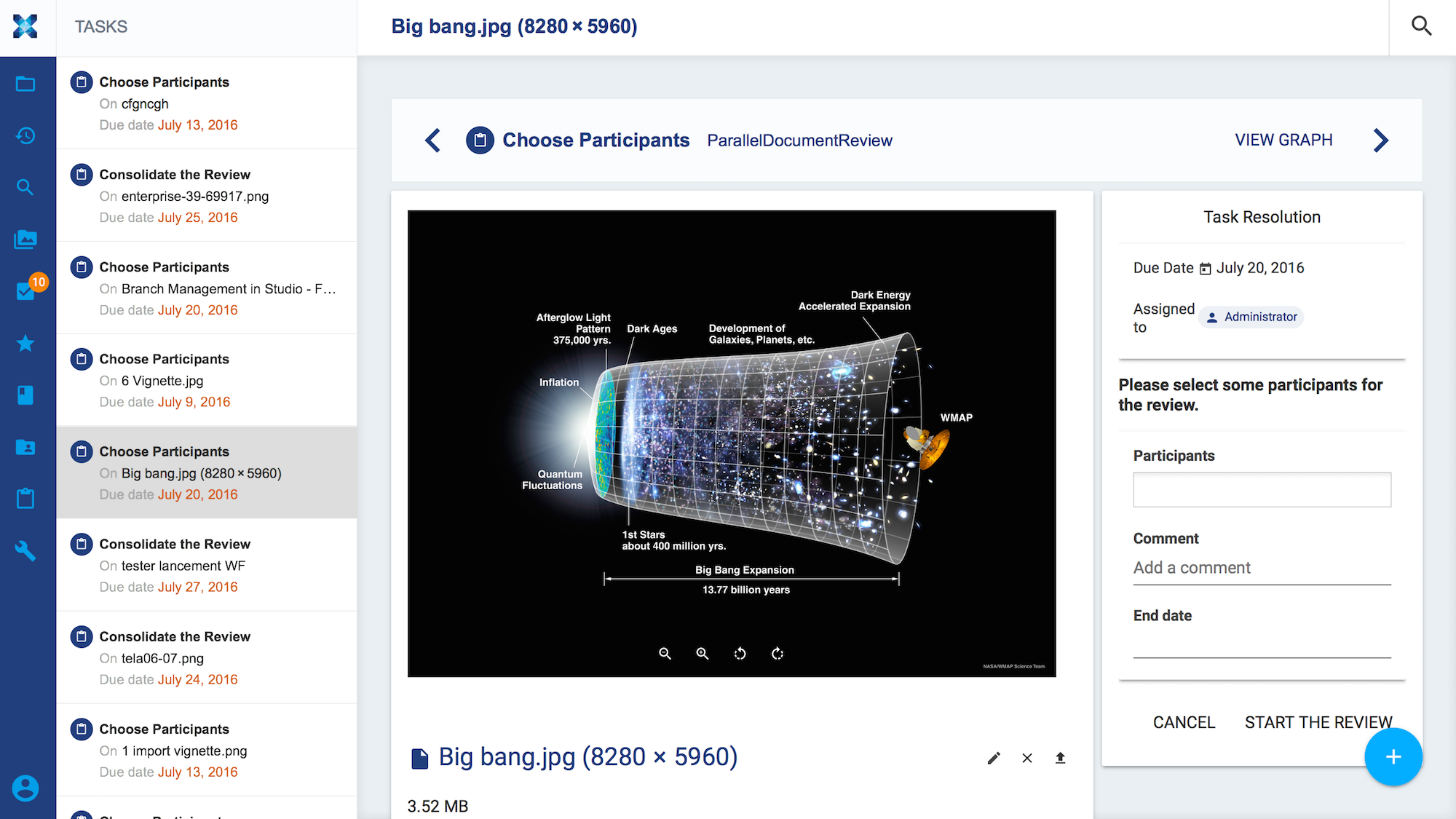Click the upload replace file icon
Screen dimensions: 1456x819
coord(1061,759)
